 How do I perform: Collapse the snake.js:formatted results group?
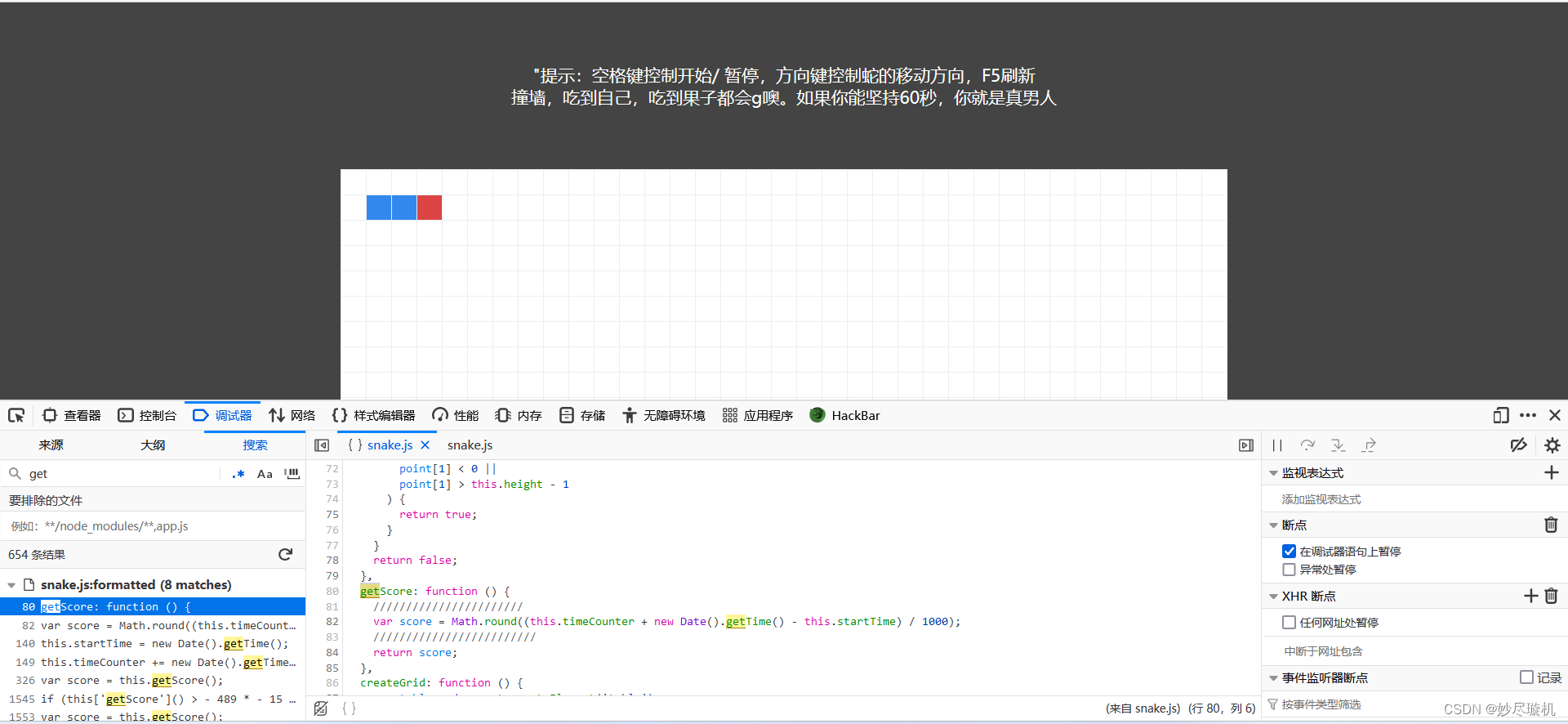coord(11,585)
